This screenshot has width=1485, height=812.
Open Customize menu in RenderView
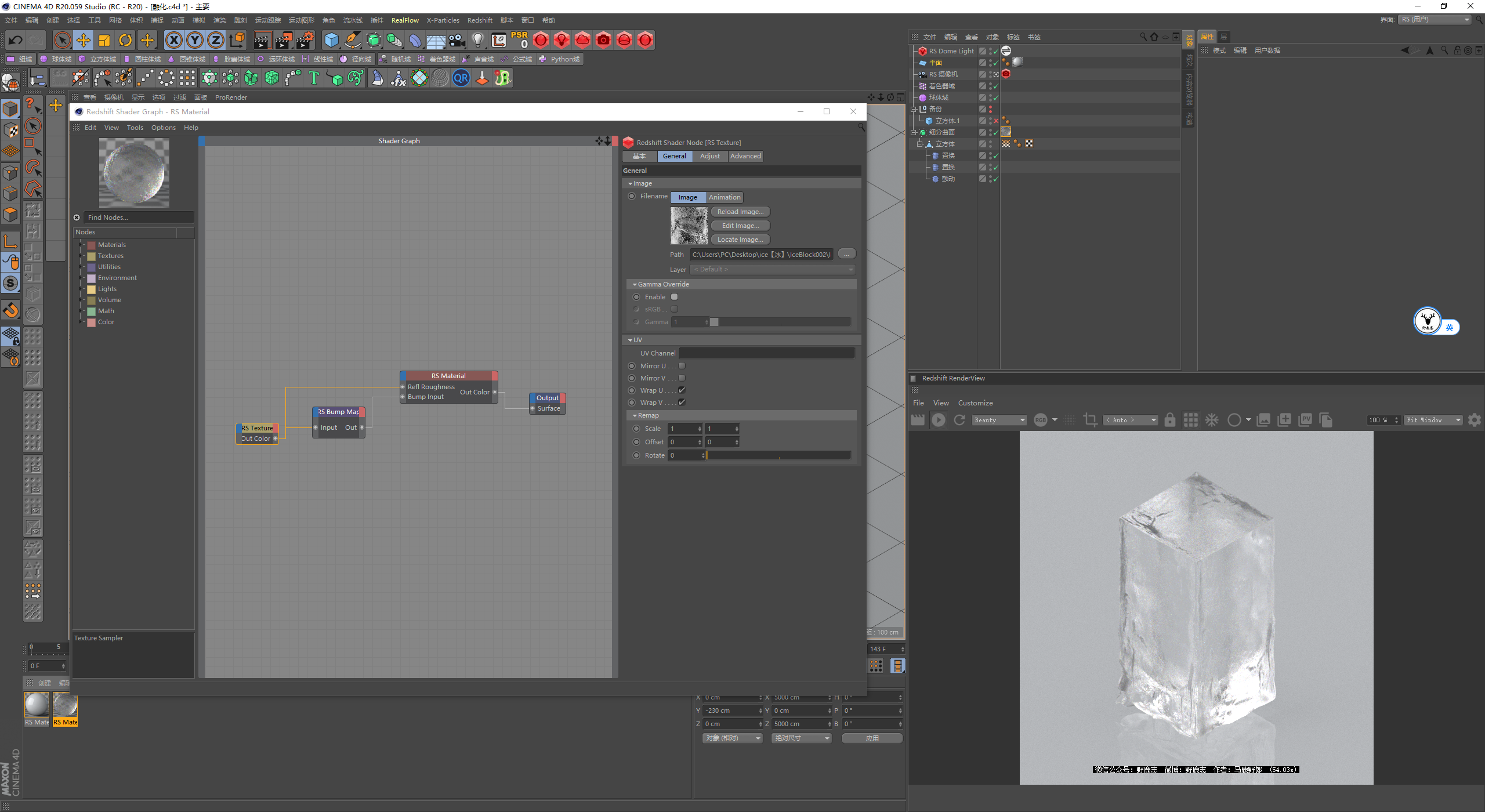975,403
